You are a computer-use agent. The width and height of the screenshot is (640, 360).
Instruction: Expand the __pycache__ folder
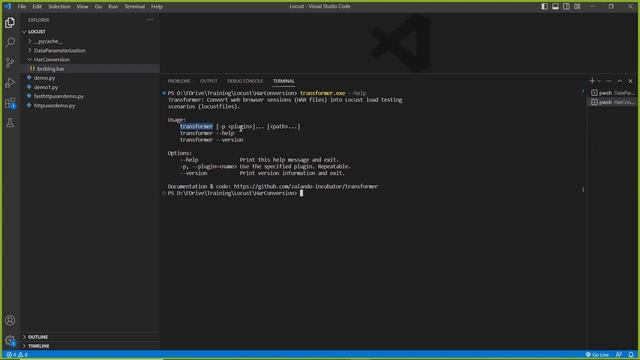(x=91, y=41)
